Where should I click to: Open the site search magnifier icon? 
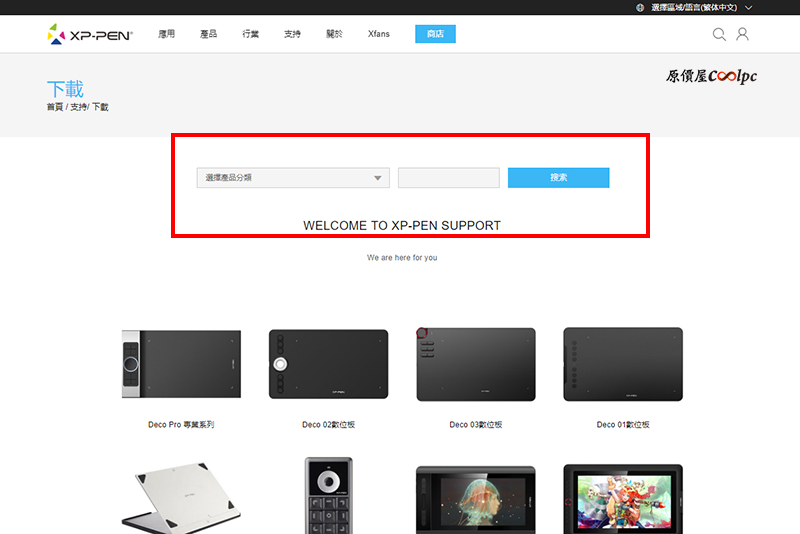[719, 34]
